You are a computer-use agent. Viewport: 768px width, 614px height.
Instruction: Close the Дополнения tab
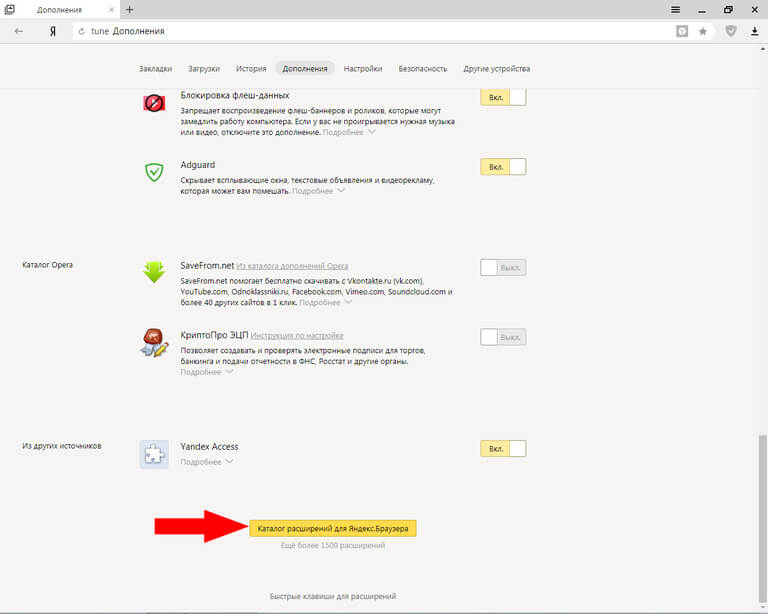coord(111,9)
